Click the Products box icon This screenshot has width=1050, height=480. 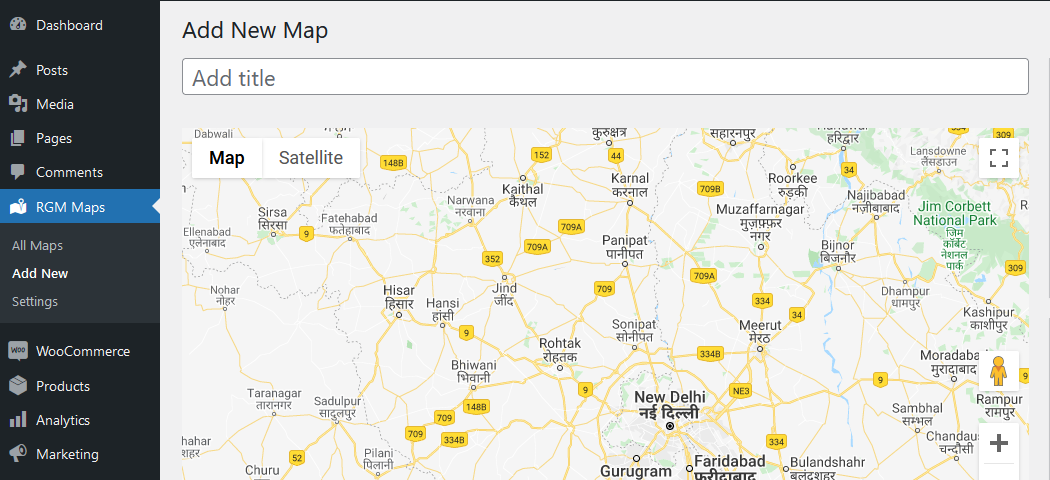tap(17, 386)
